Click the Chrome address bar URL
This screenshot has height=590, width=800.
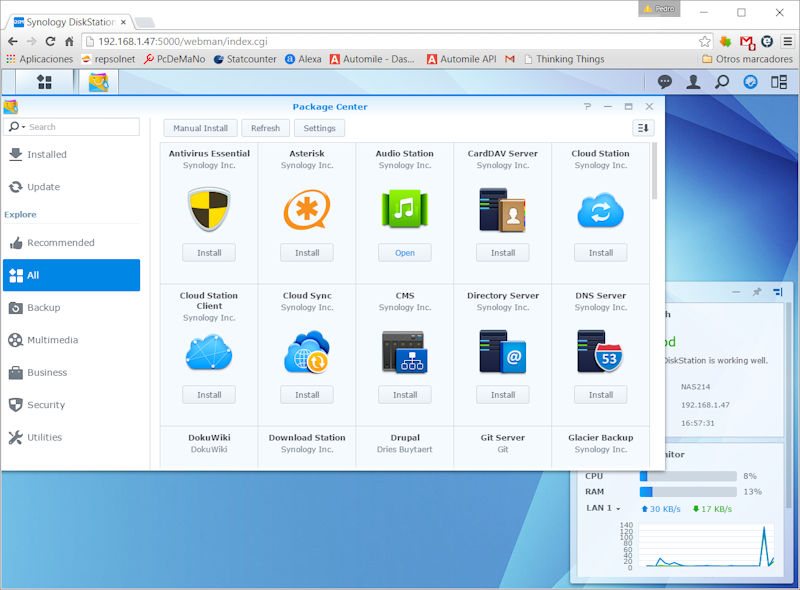click(183, 41)
